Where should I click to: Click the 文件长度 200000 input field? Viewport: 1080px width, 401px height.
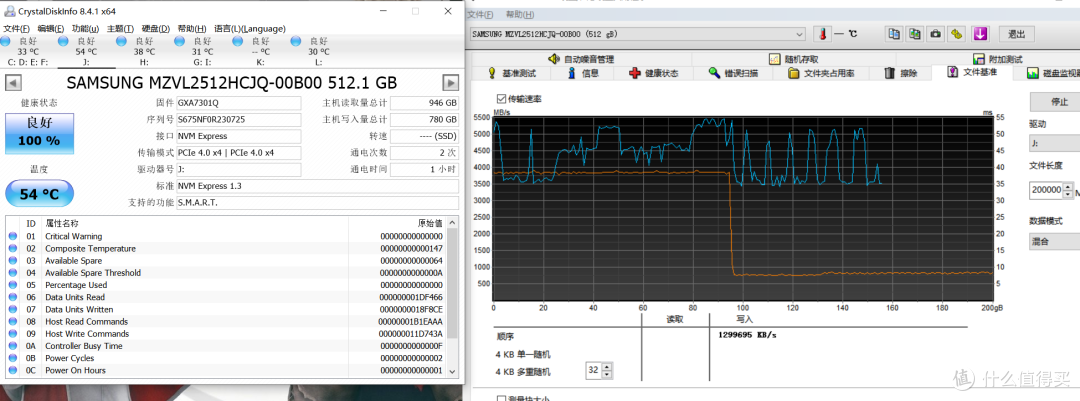[x=1046, y=191]
